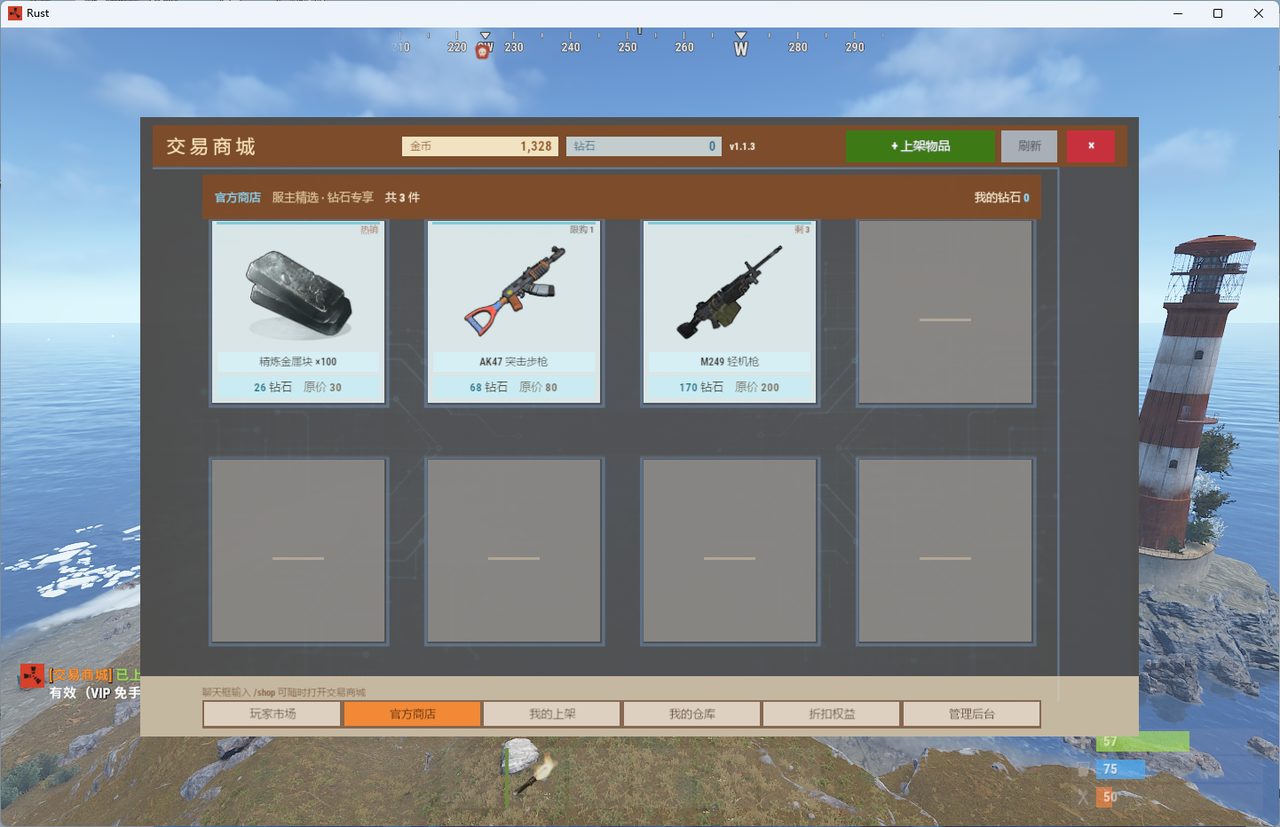Go to the 我的仓库 tab

point(692,714)
